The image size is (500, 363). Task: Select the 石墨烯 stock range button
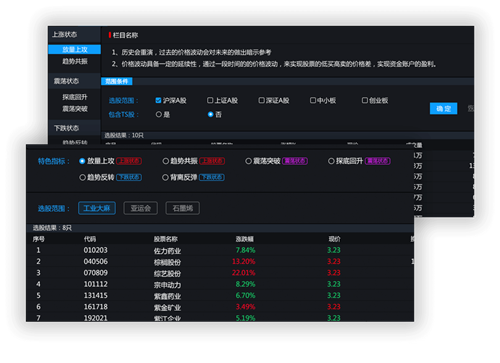(183, 208)
